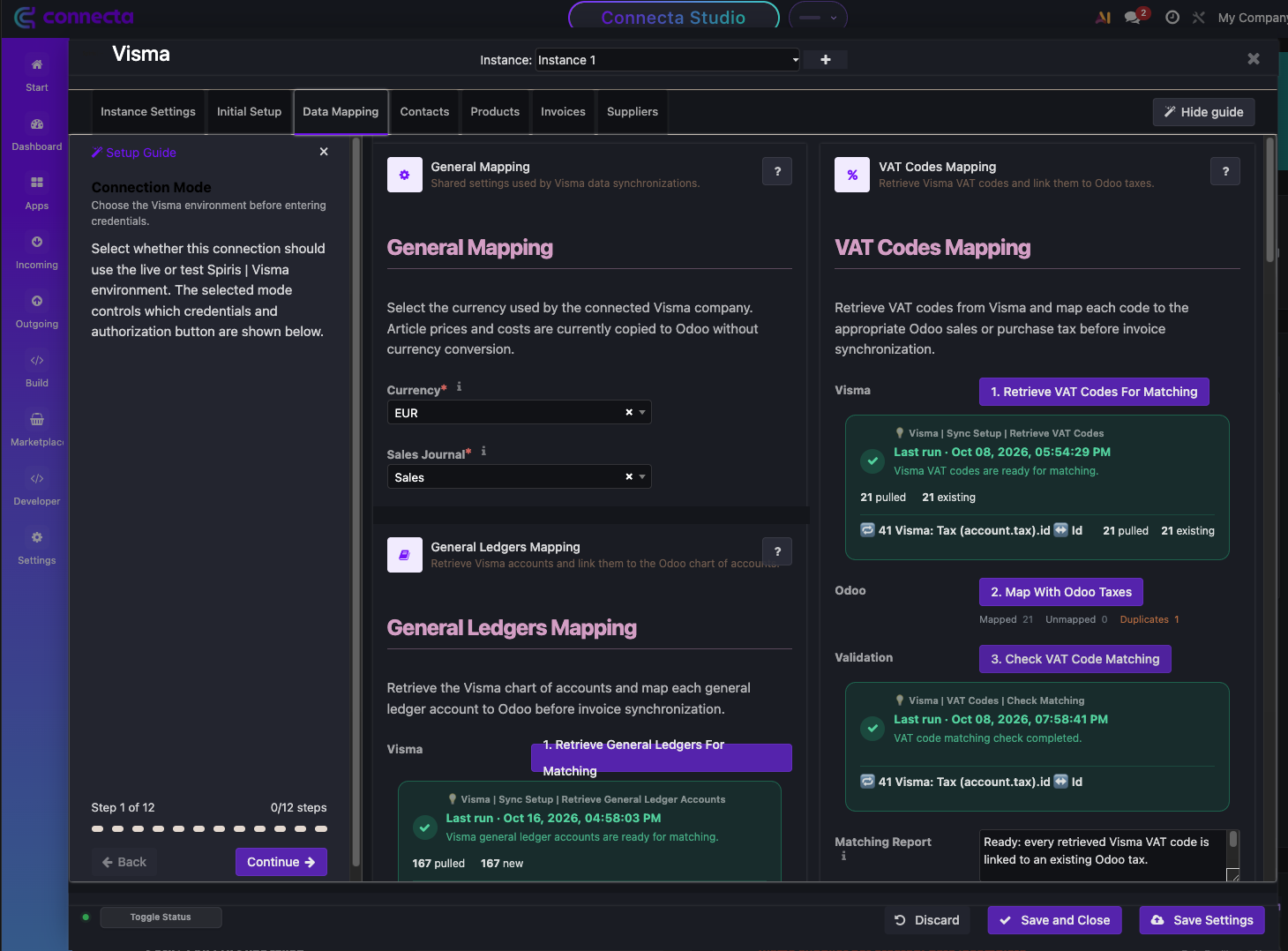Click the AI assistant icon in the top bar
Image resolution: width=1288 pixels, height=951 pixels.
pyautogui.click(x=1103, y=17)
